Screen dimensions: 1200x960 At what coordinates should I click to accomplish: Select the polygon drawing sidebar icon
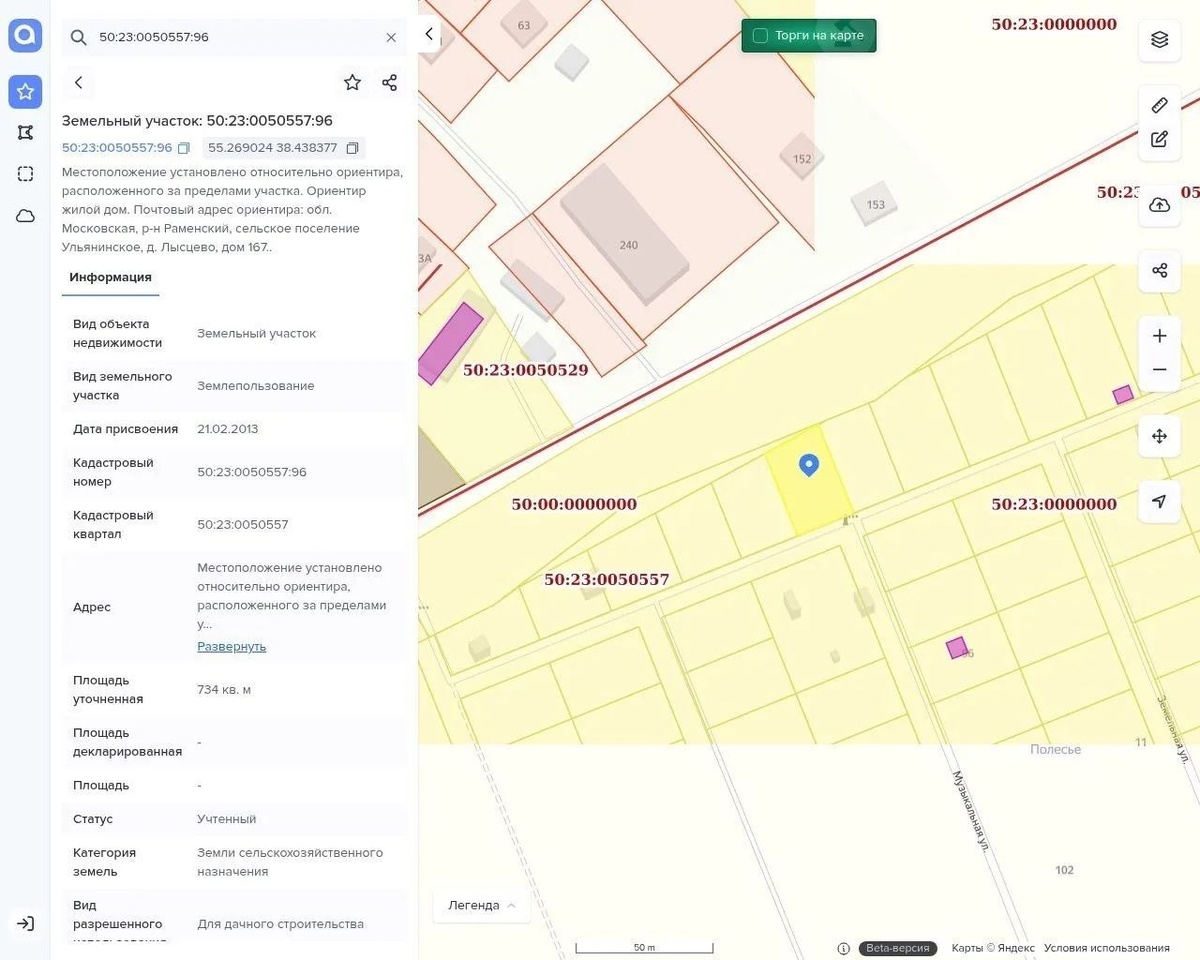25,132
